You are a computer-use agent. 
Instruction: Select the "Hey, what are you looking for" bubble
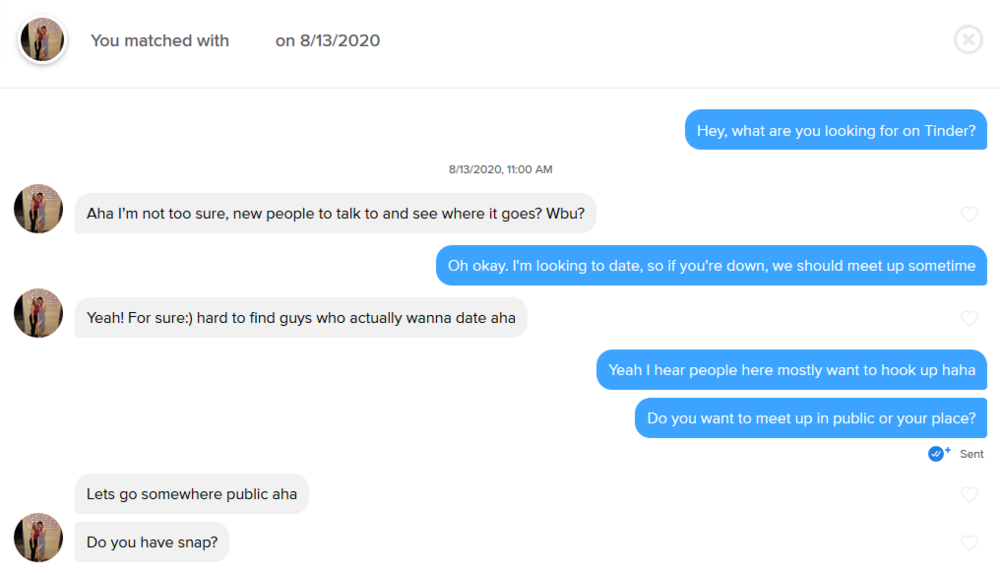(836, 131)
